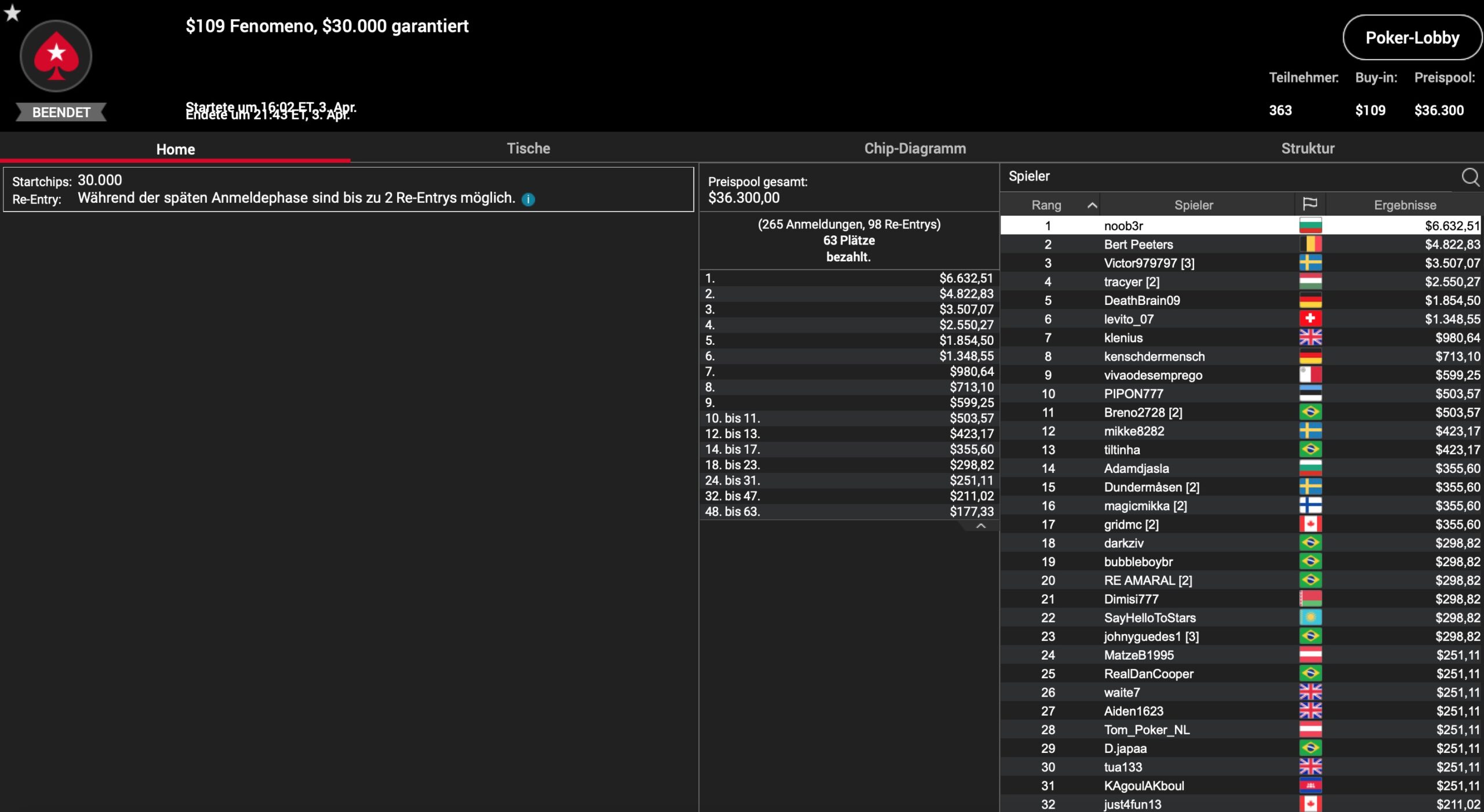Viewport: 1484px width, 812px height.
Task: Open the Chip-Diagramm tab
Action: coord(915,148)
